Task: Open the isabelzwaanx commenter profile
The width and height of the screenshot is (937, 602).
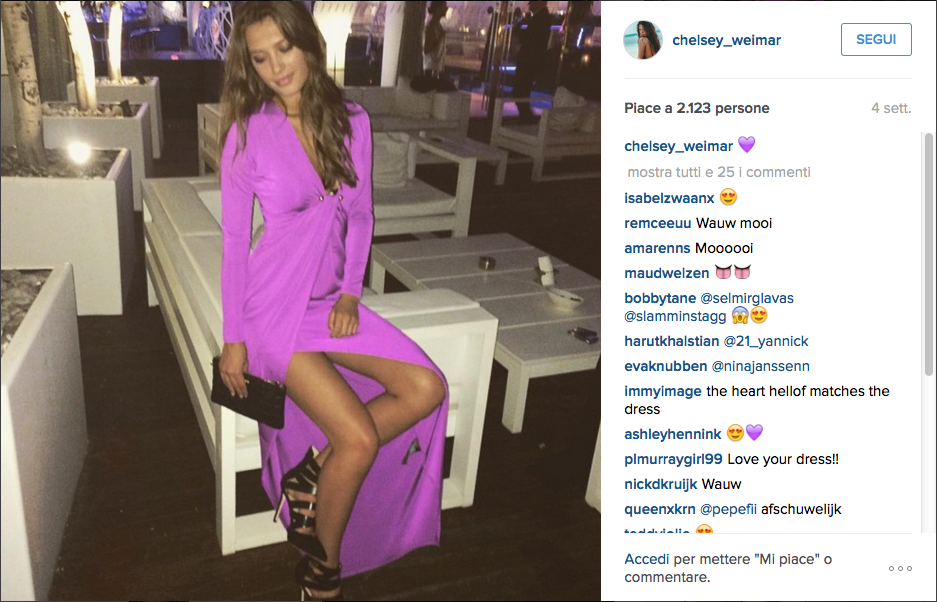Action: [x=669, y=198]
